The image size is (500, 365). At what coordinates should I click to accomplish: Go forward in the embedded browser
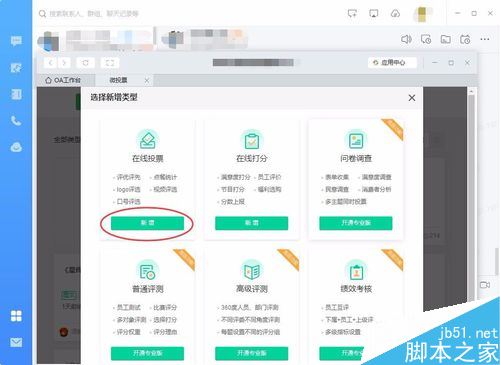(x=64, y=63)
